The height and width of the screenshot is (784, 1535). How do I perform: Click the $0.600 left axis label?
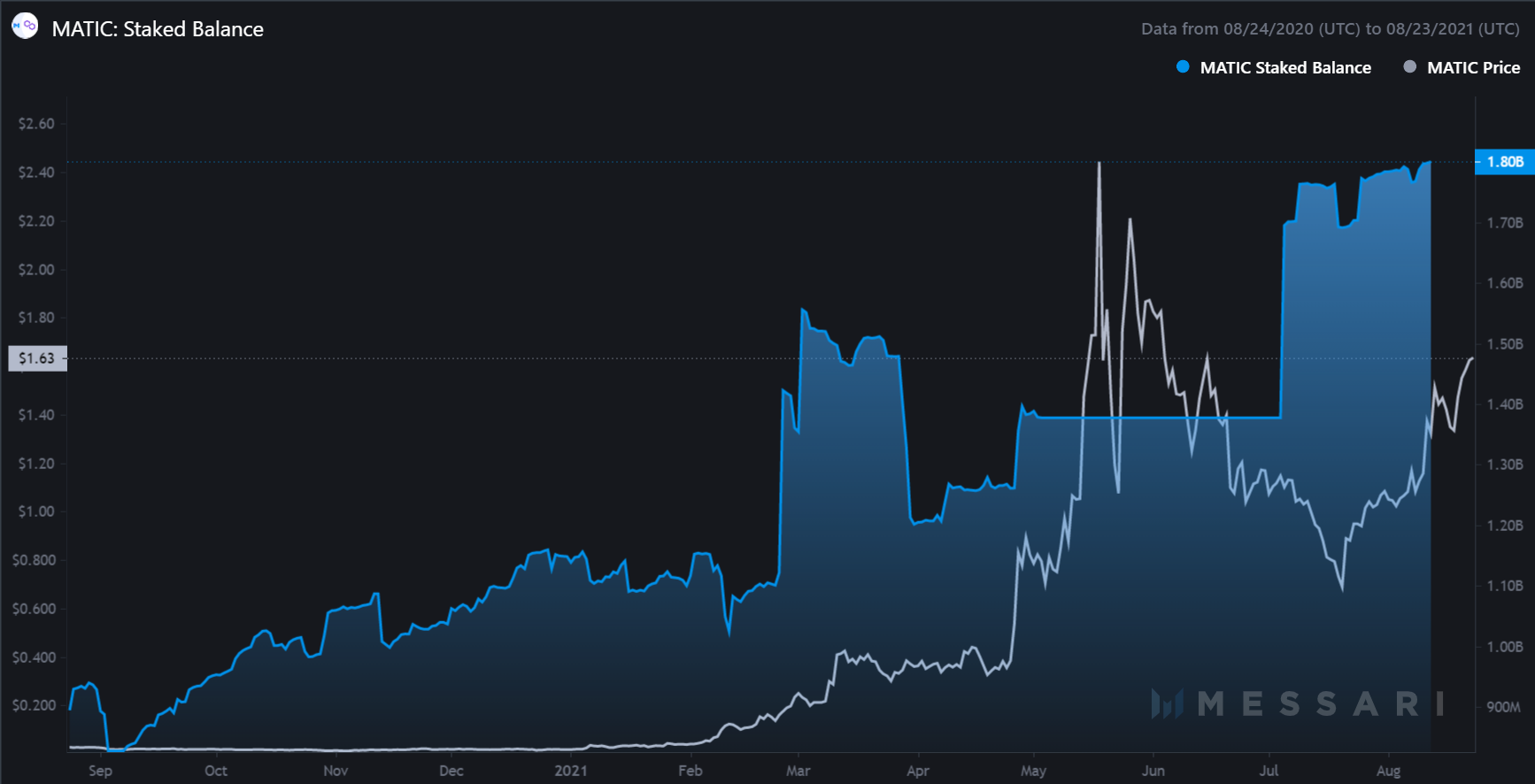pyautogui.click(x=34, y=609)
